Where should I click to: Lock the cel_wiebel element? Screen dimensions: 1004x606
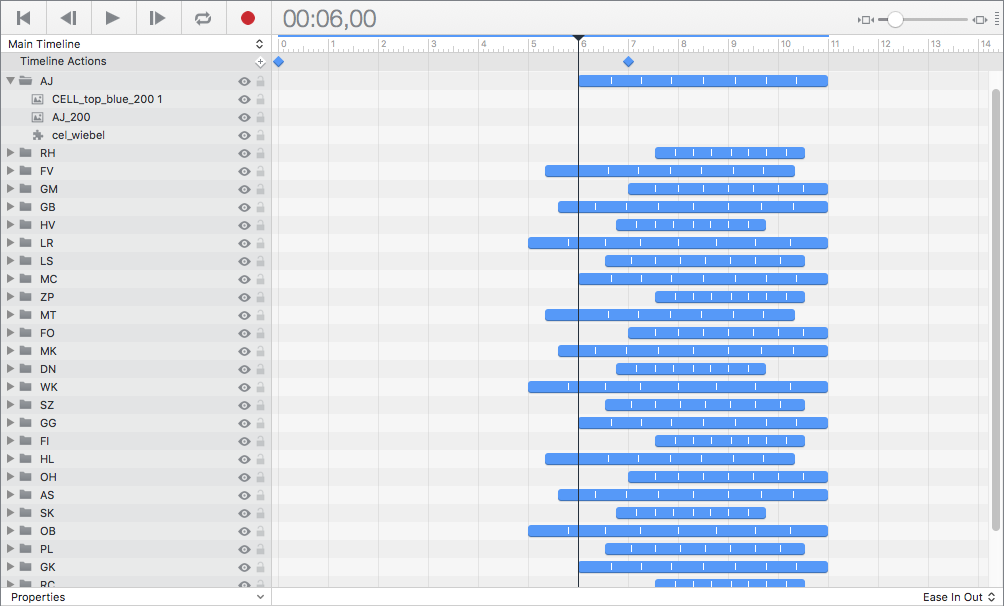[261, 135]
